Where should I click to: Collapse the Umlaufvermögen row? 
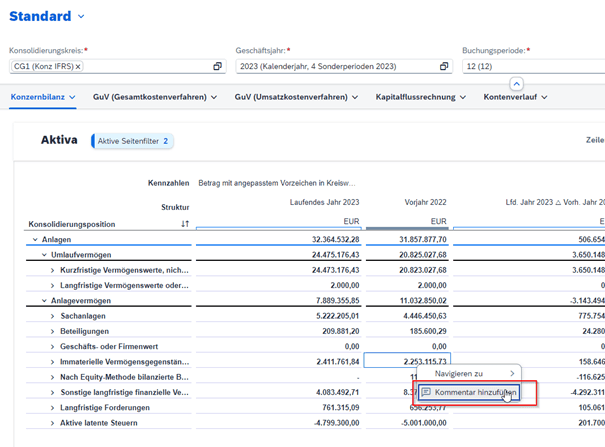point(44,256)
